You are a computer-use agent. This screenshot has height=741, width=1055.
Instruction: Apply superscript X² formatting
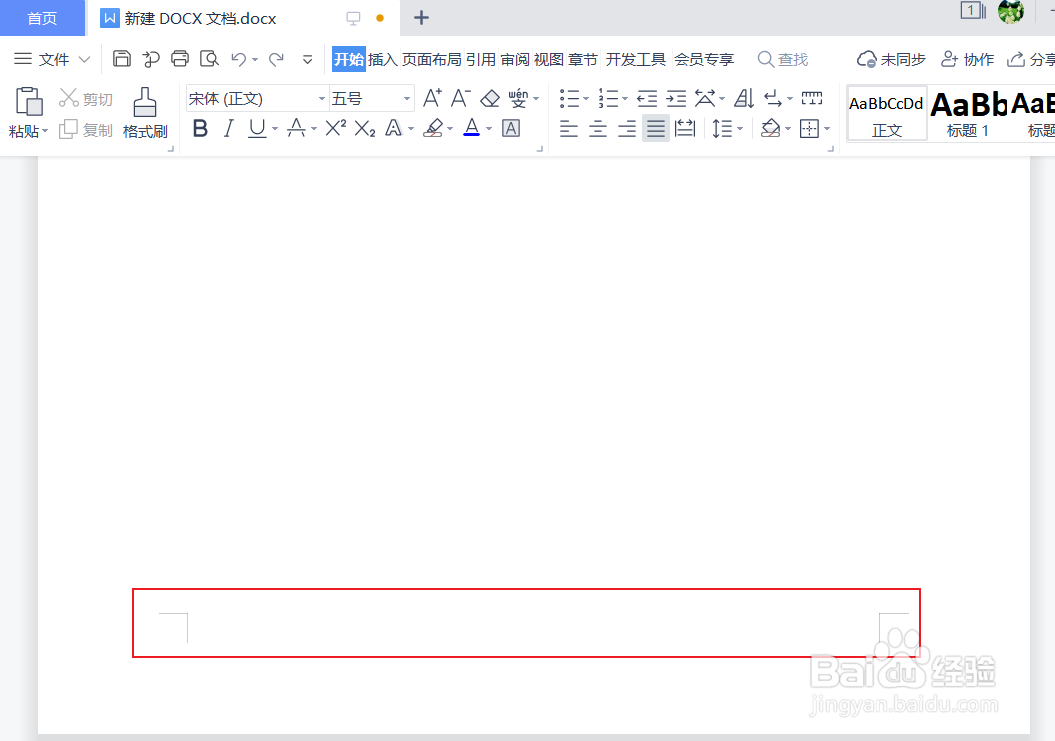coord(335,128)
